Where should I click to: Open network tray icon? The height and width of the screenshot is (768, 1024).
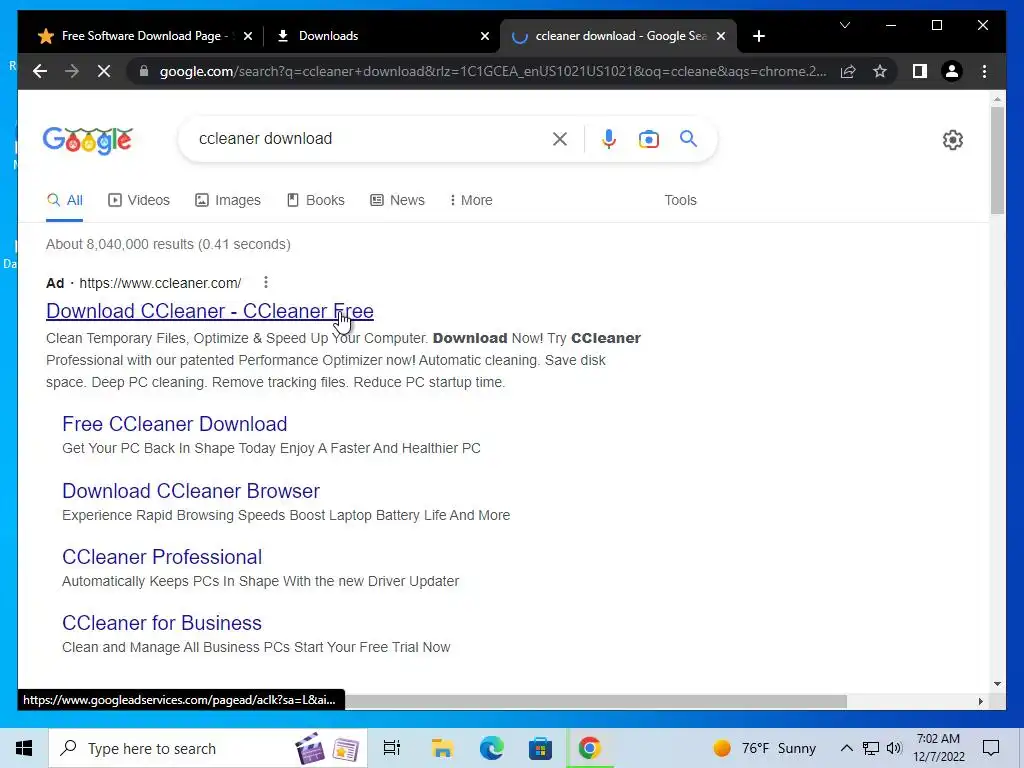pos(871,748)
